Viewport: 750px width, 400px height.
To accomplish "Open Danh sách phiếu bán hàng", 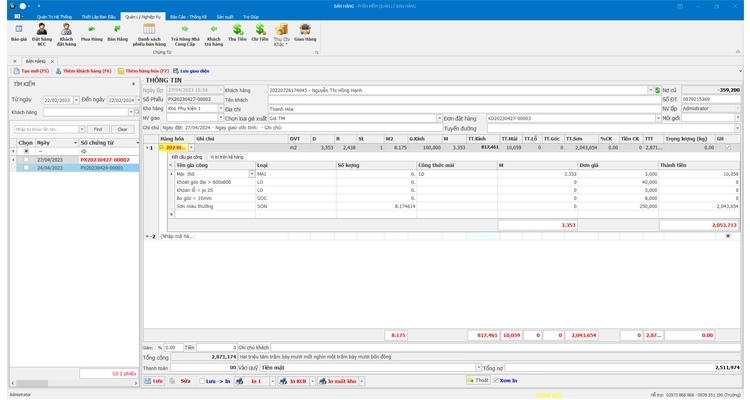I will click(150, 30).
